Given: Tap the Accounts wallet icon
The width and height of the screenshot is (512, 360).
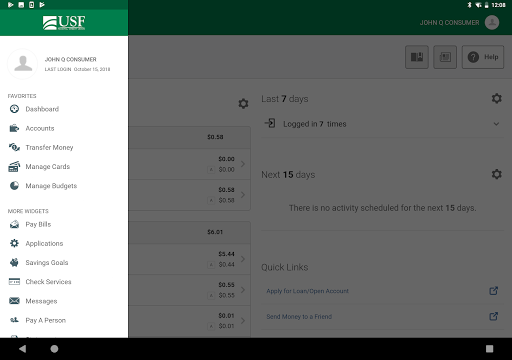Looking at the screenshot, I should 14,128.
